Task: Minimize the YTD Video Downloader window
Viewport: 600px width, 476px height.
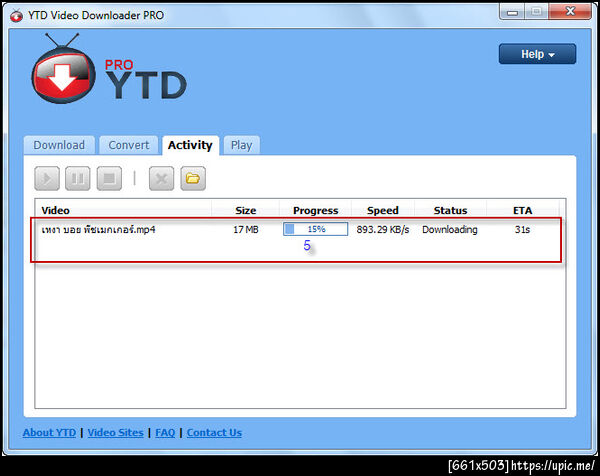Action: point(512,12)
